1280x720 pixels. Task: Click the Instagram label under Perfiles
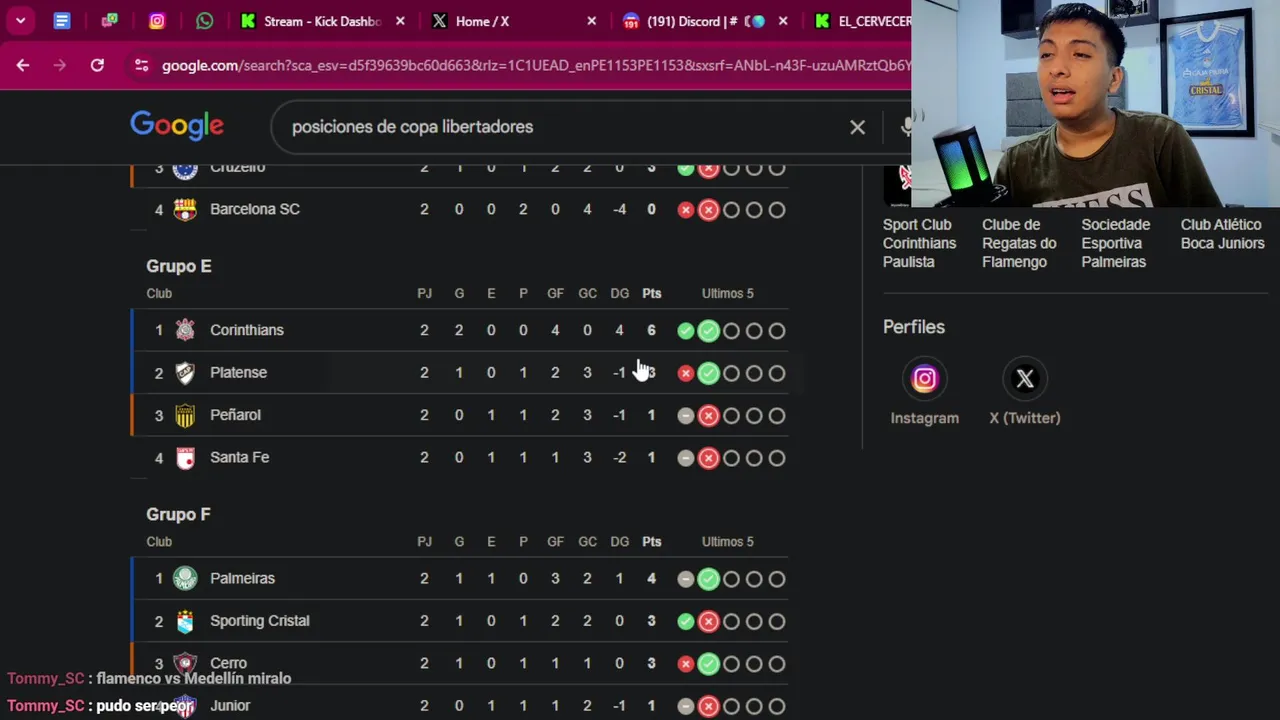pos(924,418)
